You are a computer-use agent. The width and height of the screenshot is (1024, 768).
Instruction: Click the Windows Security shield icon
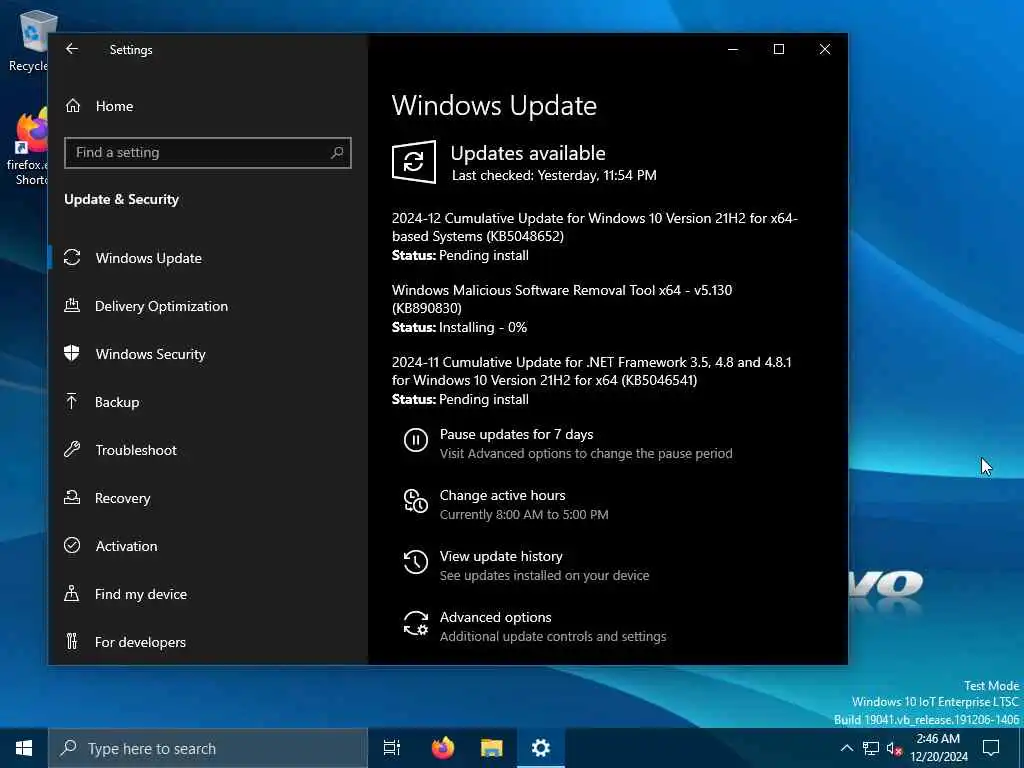pyautogui.click(x=72, y=353)
